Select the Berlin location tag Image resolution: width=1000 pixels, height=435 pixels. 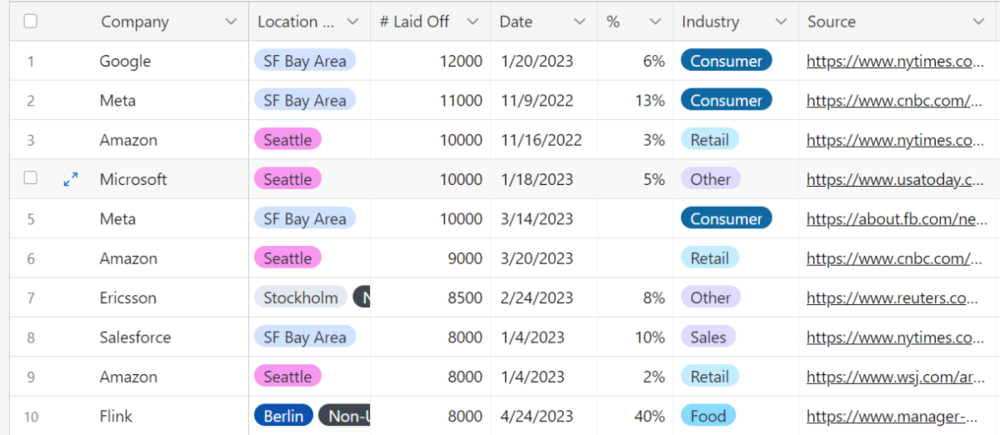(x=284, y=416)
